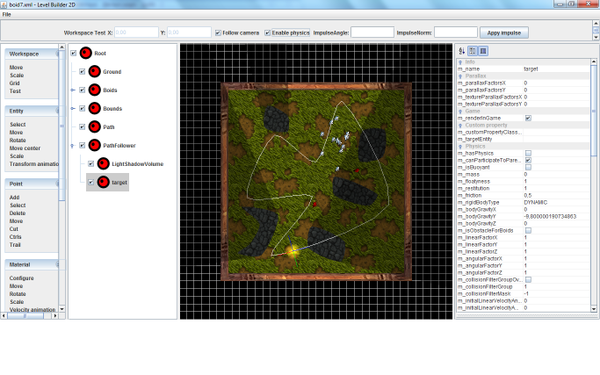Click the ImpulseNorm input field
This screenshot has width=600, height=375.
[456, 33]
